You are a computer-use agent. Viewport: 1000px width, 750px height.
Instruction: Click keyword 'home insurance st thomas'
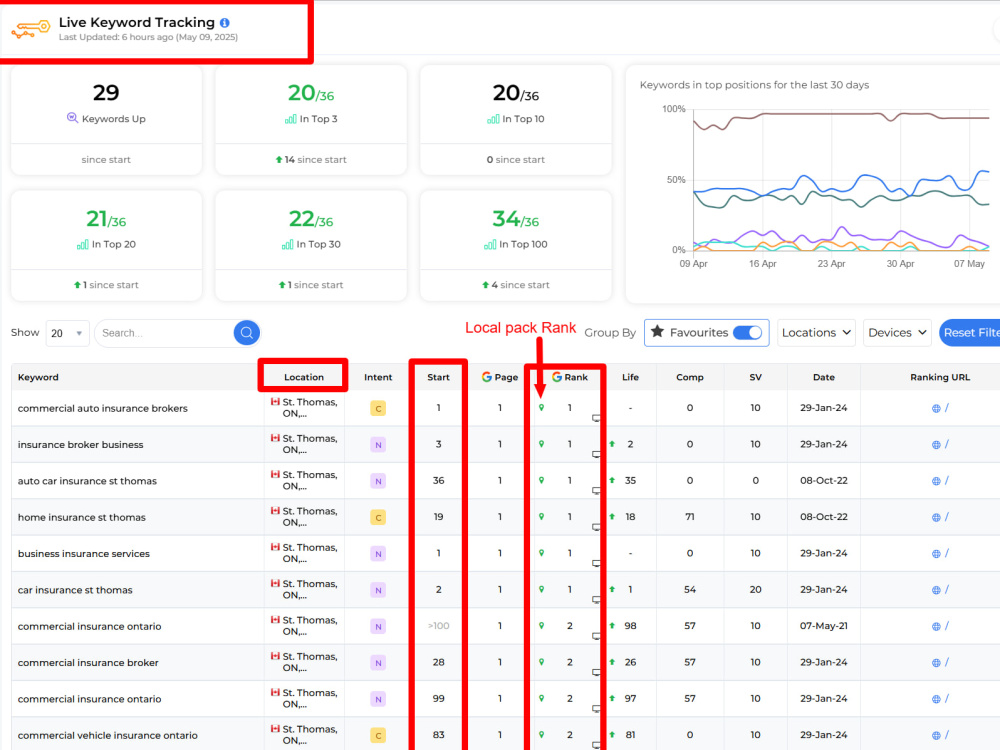coord(82,517)
